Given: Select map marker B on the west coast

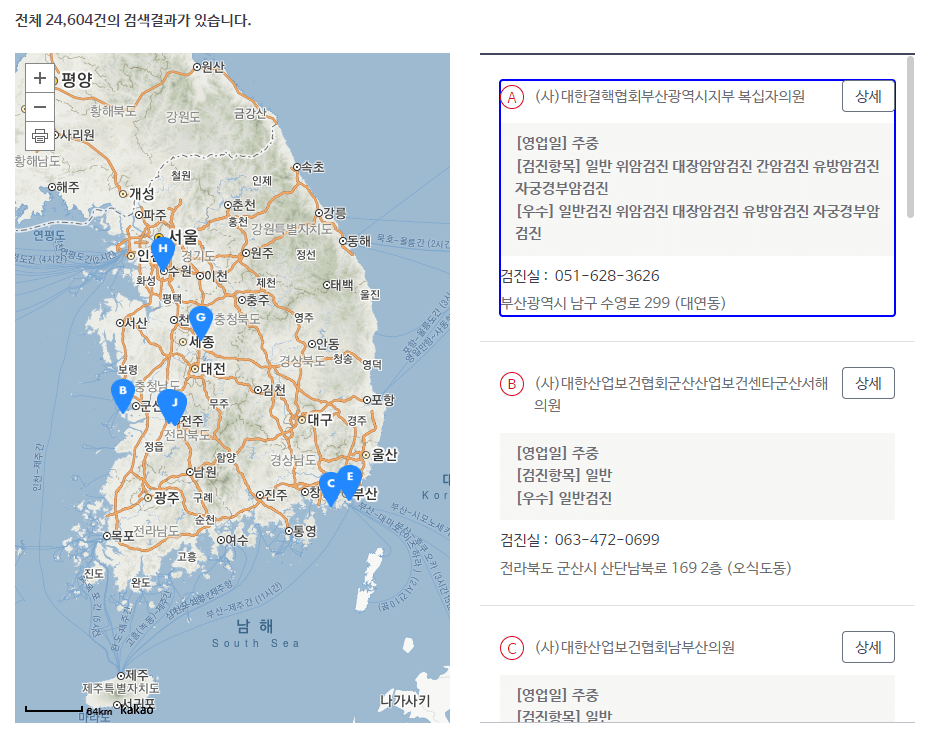Looking at the screenshot, I should [x=122, y=389].
